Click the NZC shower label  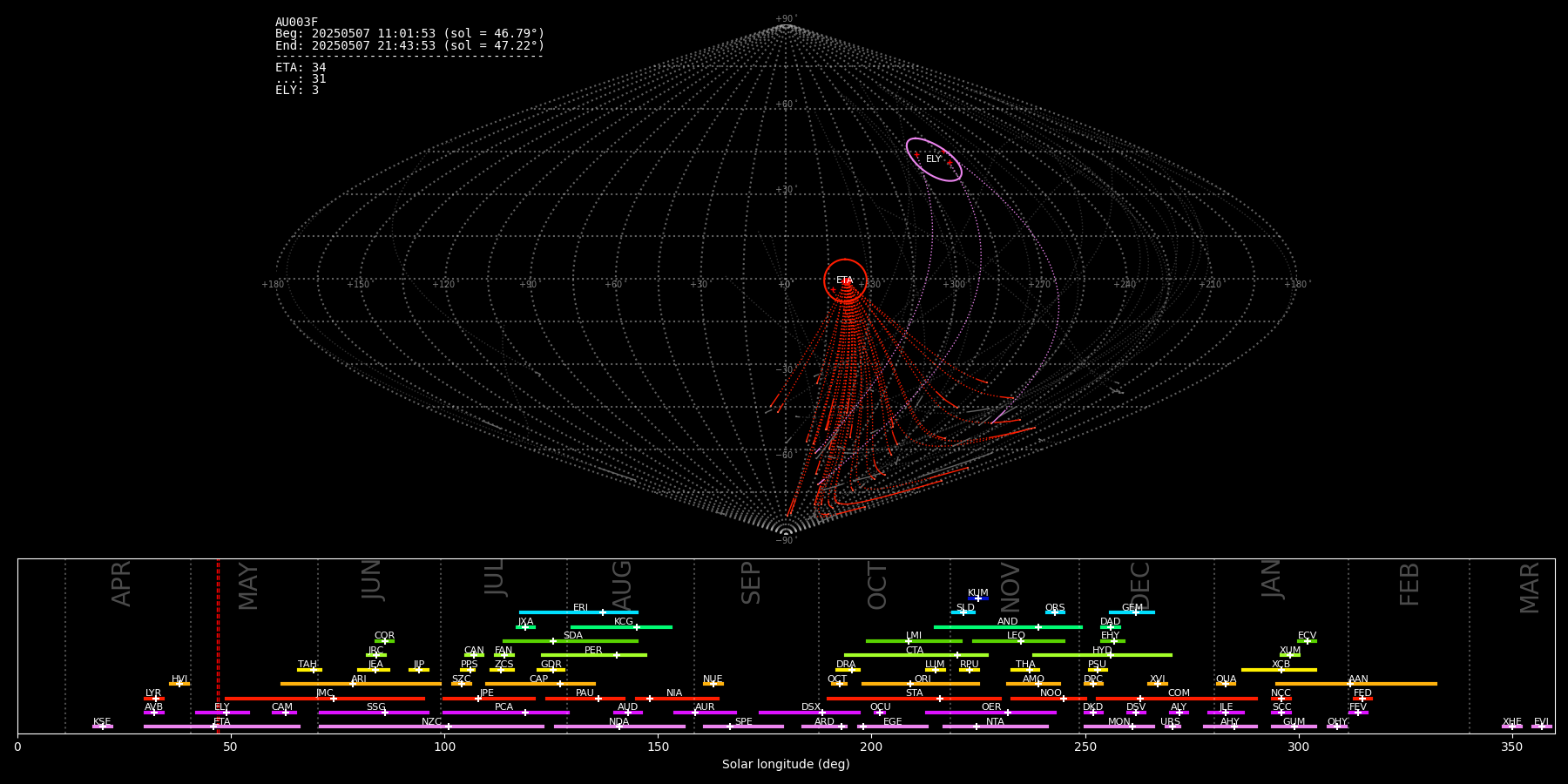point(432,722)
